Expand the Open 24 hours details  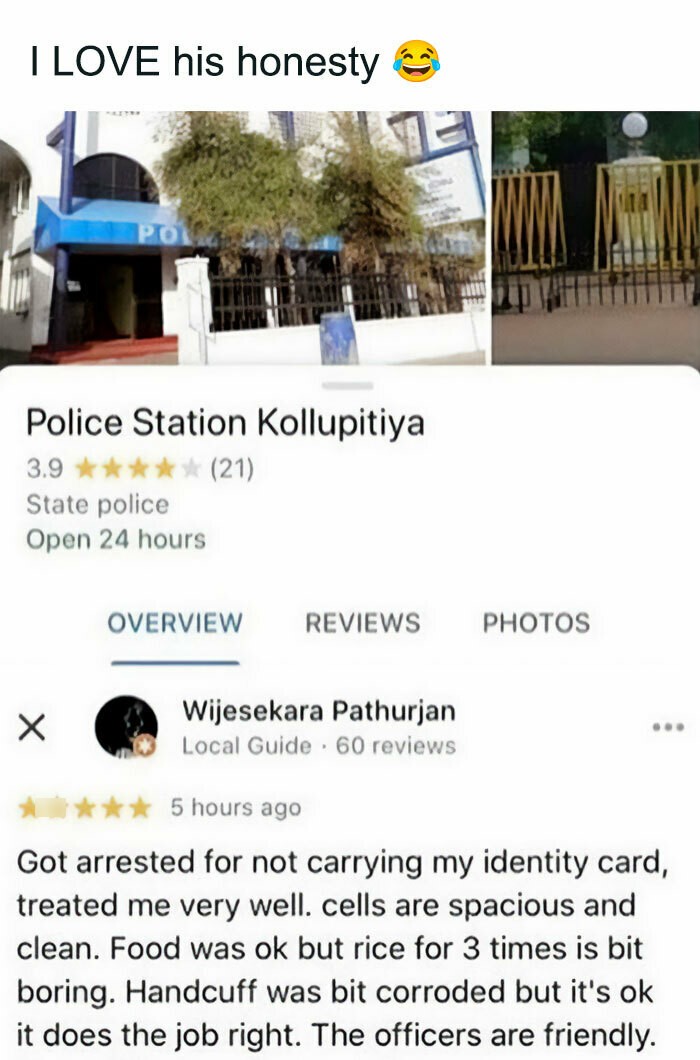(116, 539)
